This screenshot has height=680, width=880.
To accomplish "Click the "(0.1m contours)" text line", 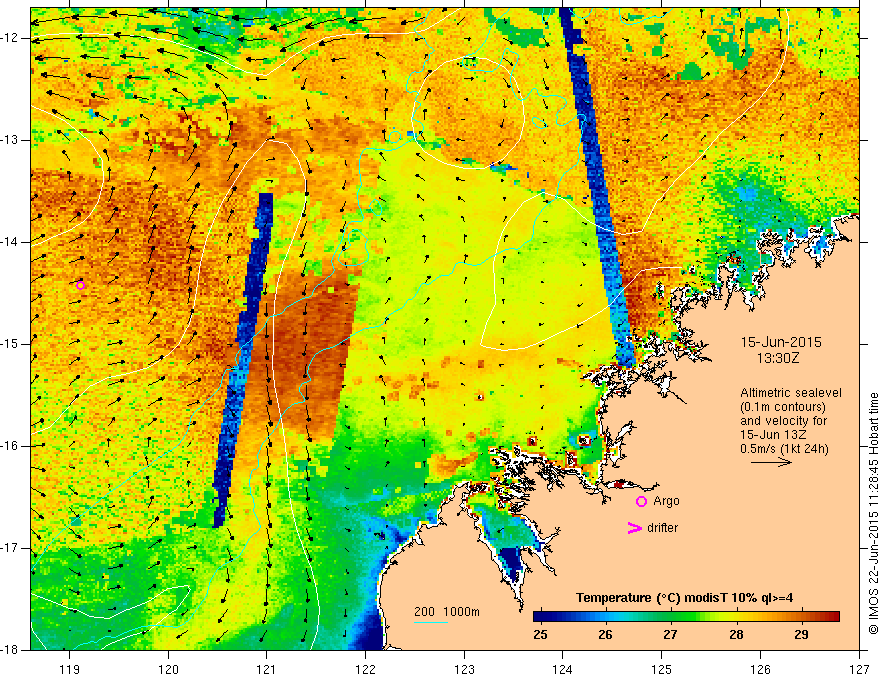I will pos(783,407).
